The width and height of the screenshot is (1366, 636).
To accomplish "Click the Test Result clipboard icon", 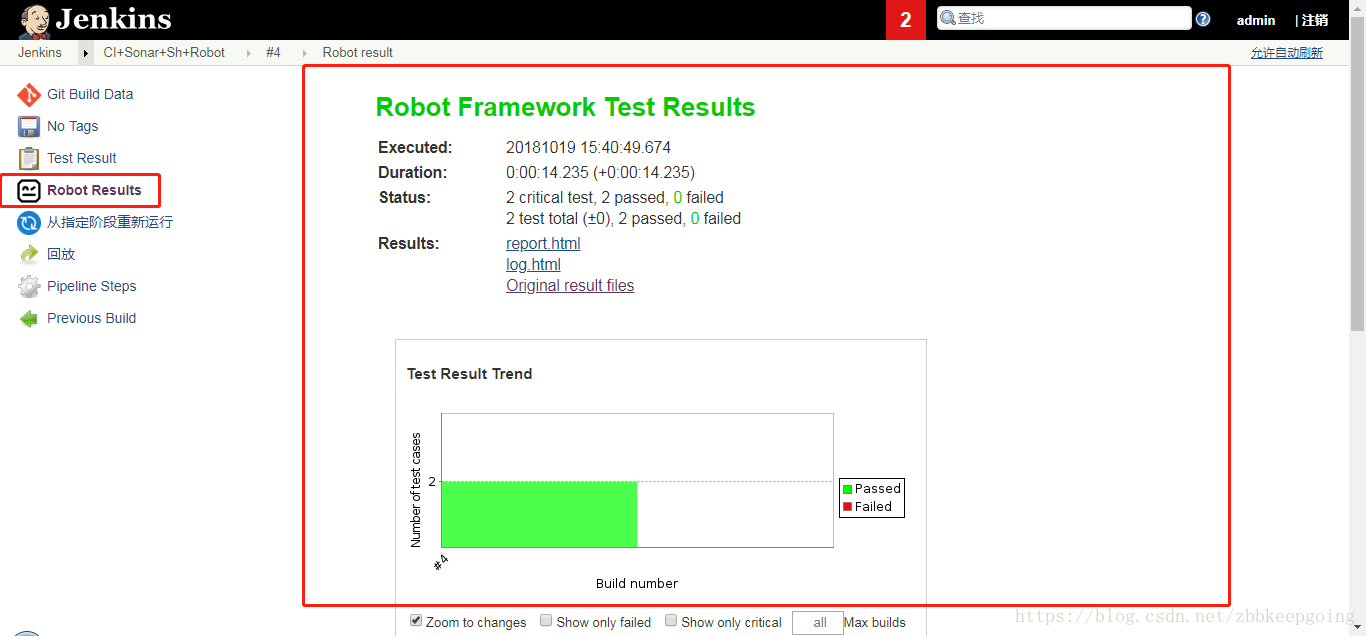I will coord(29,159).
